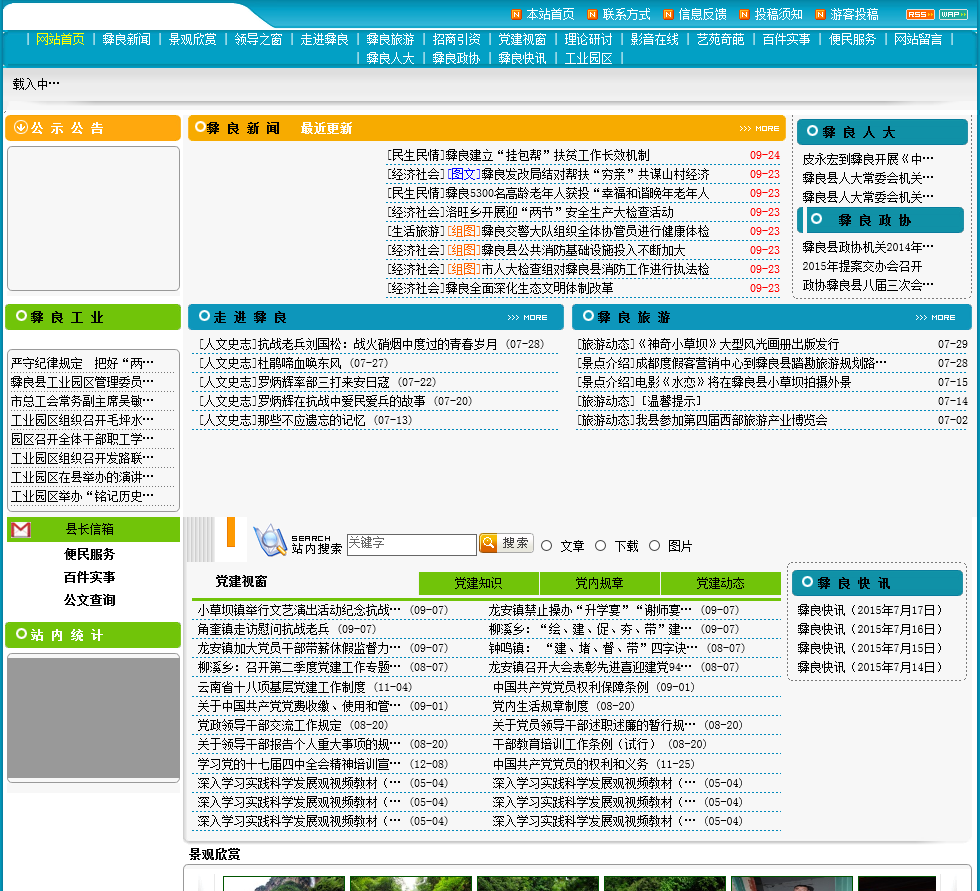Click the orange icon beside 信息反馈

tap(669, 14)
